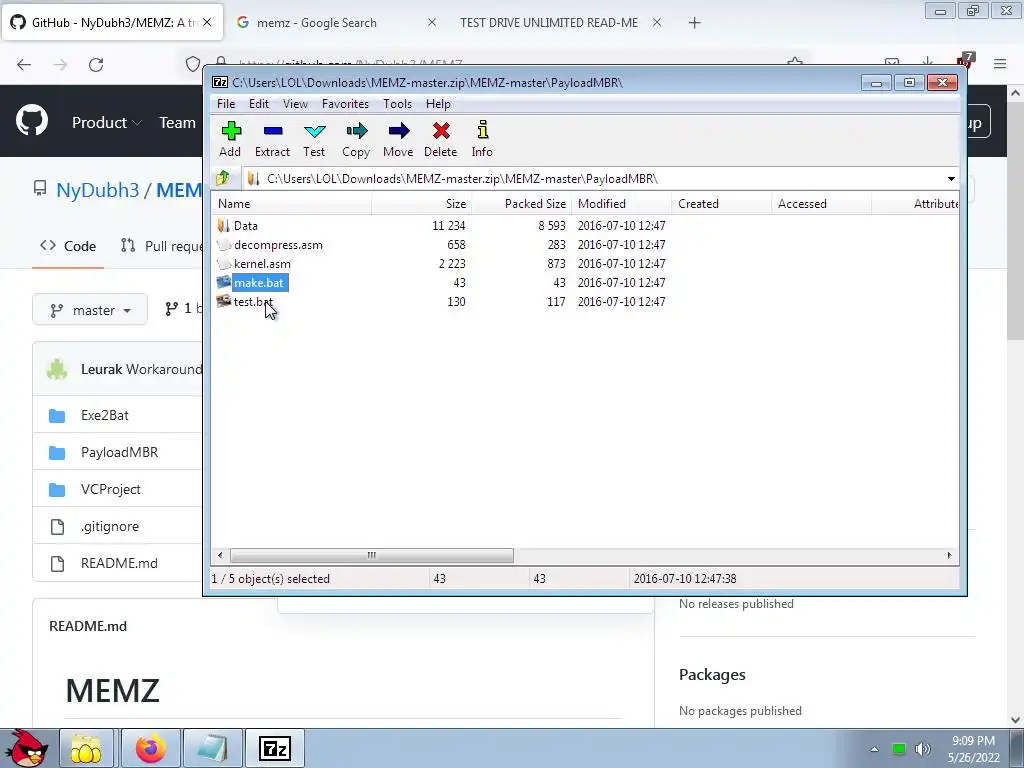Sort by Packed Size column header

[522, 204]
